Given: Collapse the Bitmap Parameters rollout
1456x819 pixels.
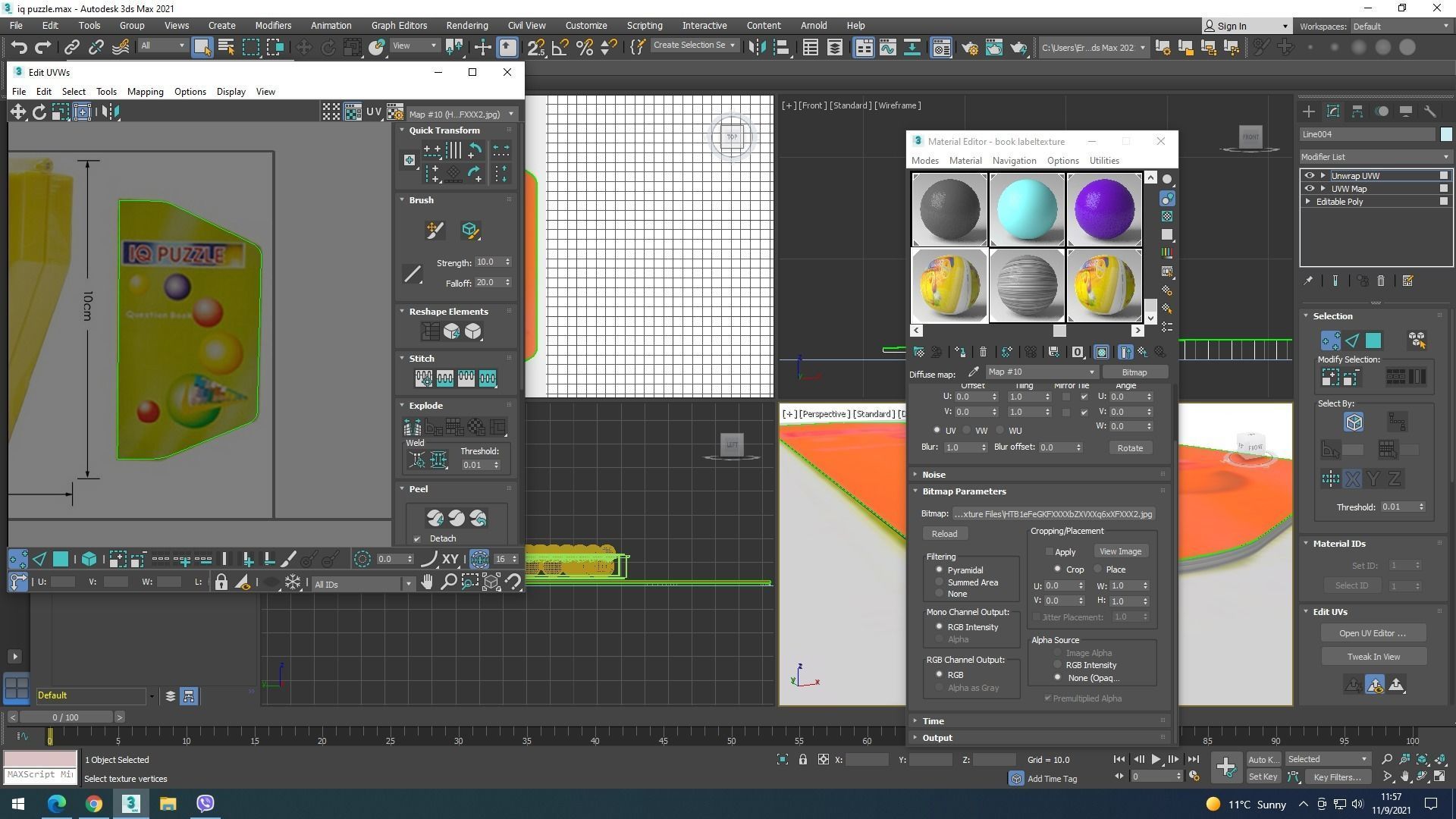Looking at the screenshot, I should [x=1040, y=491].
